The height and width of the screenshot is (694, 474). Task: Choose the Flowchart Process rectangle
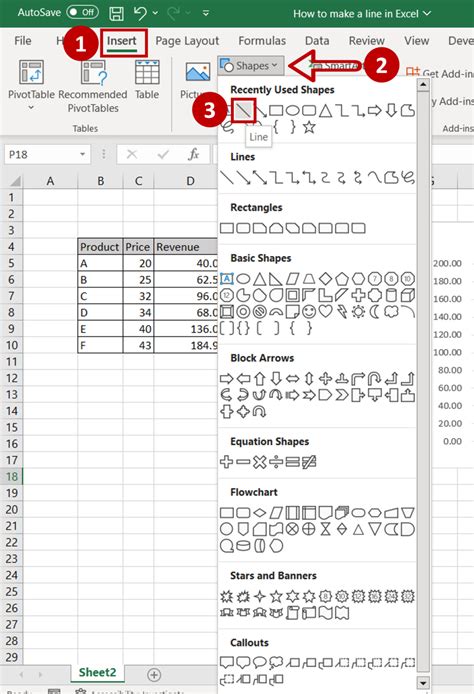tap(227, 513)
